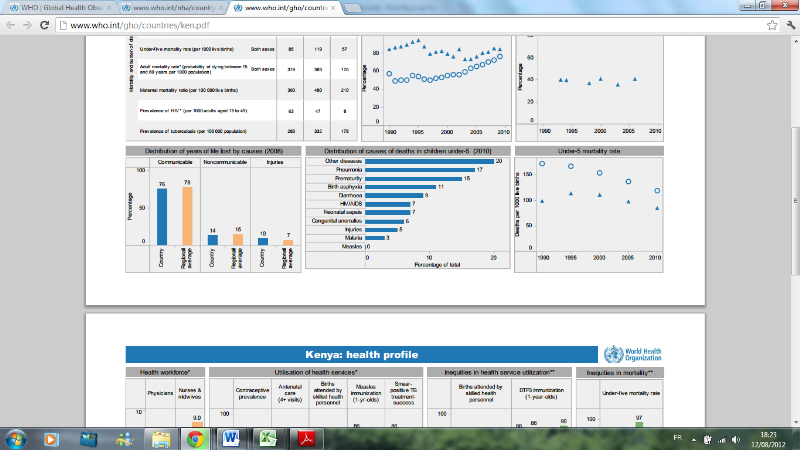Switch to Microsoft Word in taskbar
The width and height of the screenshot is (800, 450).
pos(231,439)
